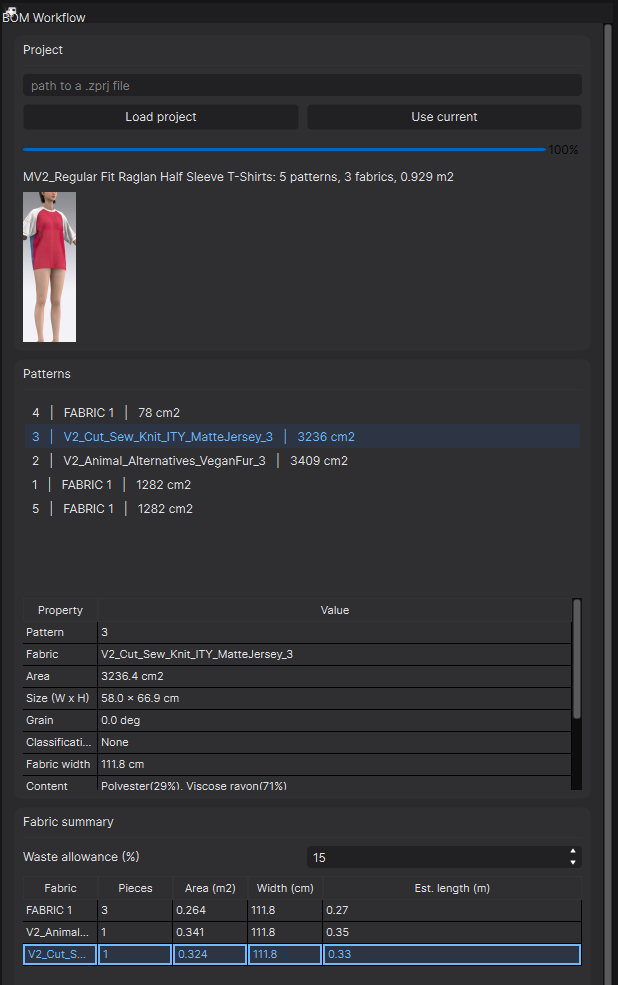Click the garment avatar preview thumbnail
The height and width of the screenshot is (985, 618).
point(50,267)
